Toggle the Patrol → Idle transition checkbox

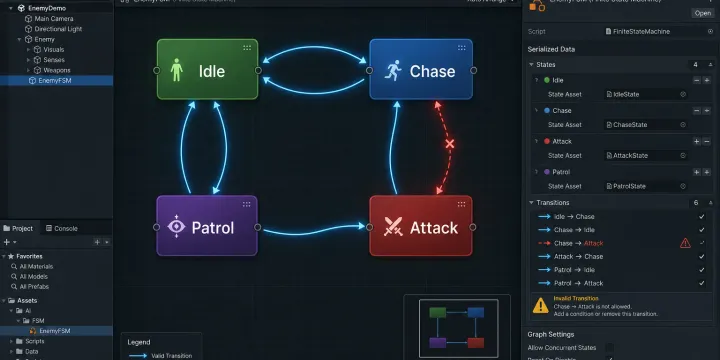coord(702,270)
